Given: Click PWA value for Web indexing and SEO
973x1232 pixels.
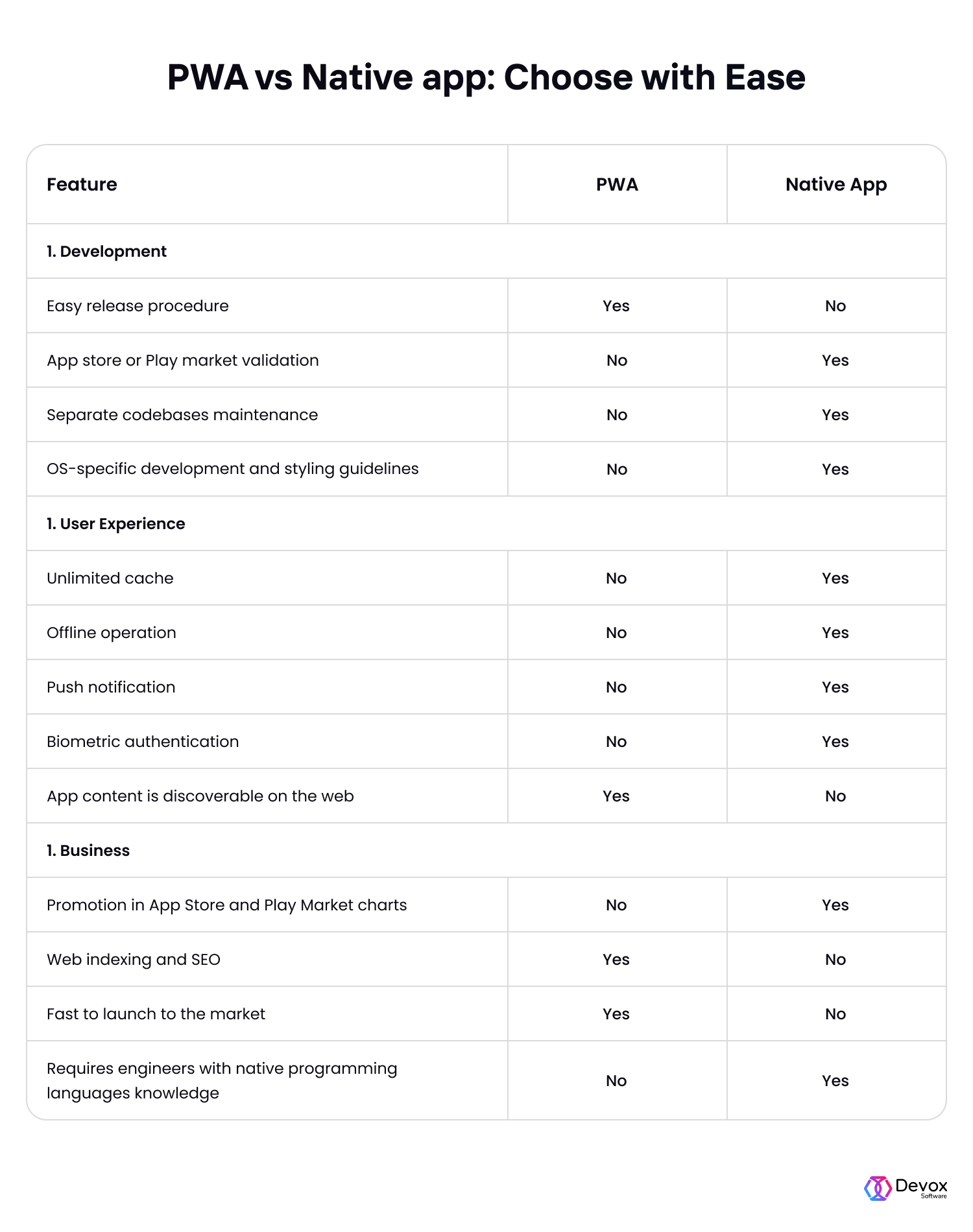Looking at the screenshot, I should click(x=616, y=960).
